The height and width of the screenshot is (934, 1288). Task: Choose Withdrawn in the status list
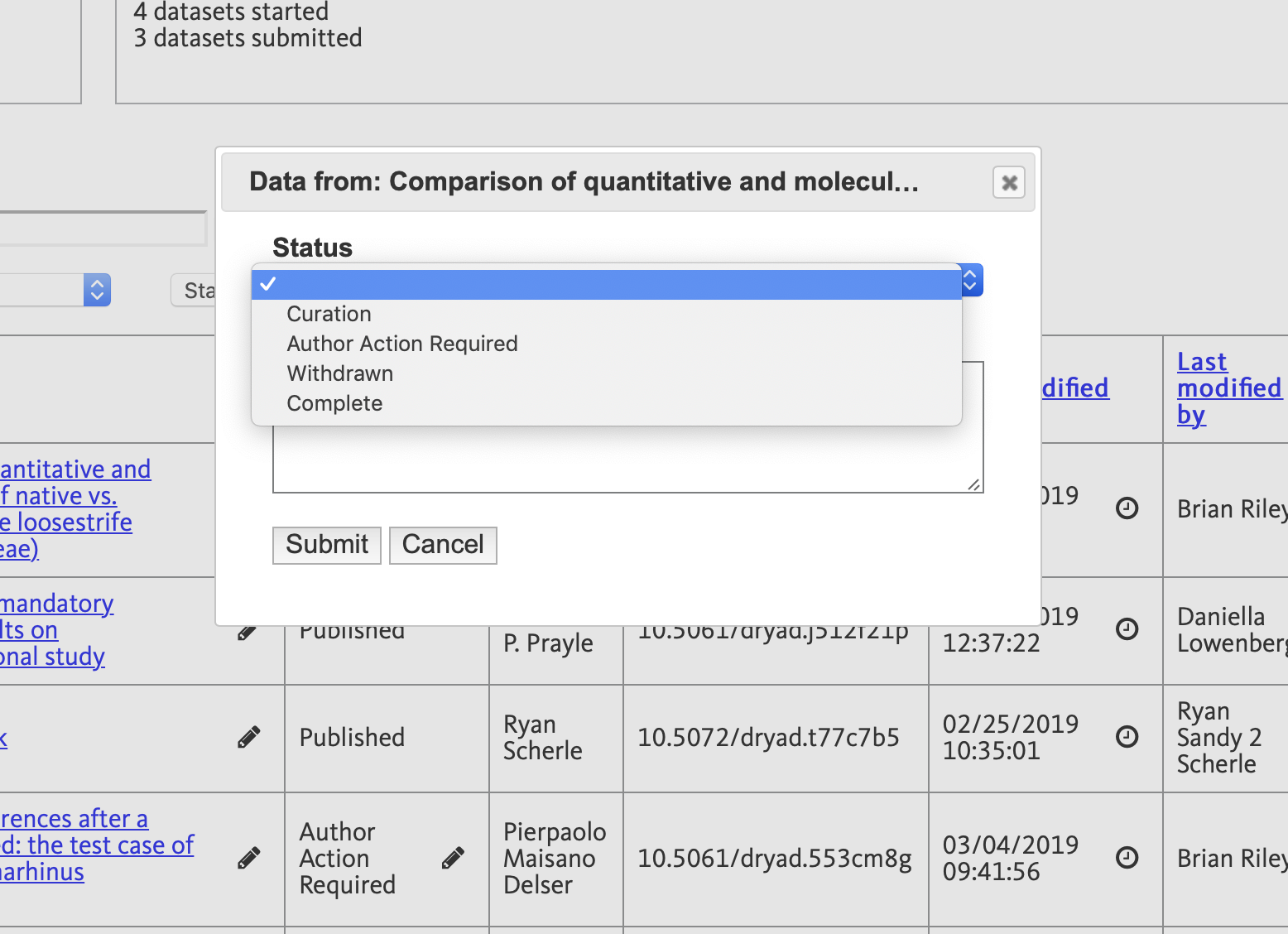[339, 373]
